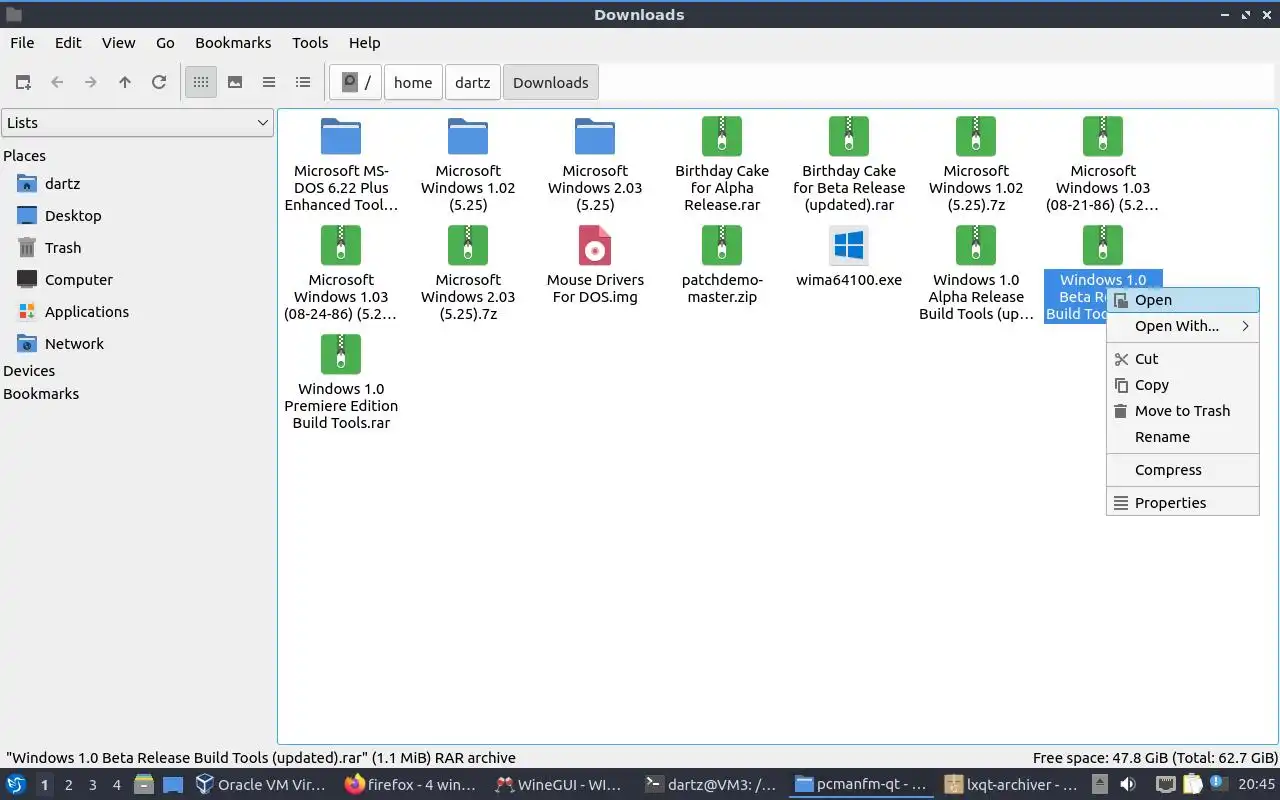Switch to virtual desktop 2
1280x800 pixels.
pyautogui.click(x=68, y=785)
